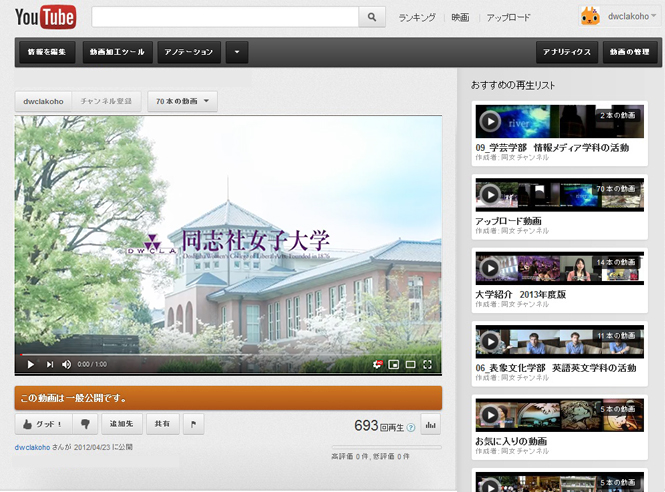Click the 0:00 / 1:00 time display
665x492 pixels.
92,364
